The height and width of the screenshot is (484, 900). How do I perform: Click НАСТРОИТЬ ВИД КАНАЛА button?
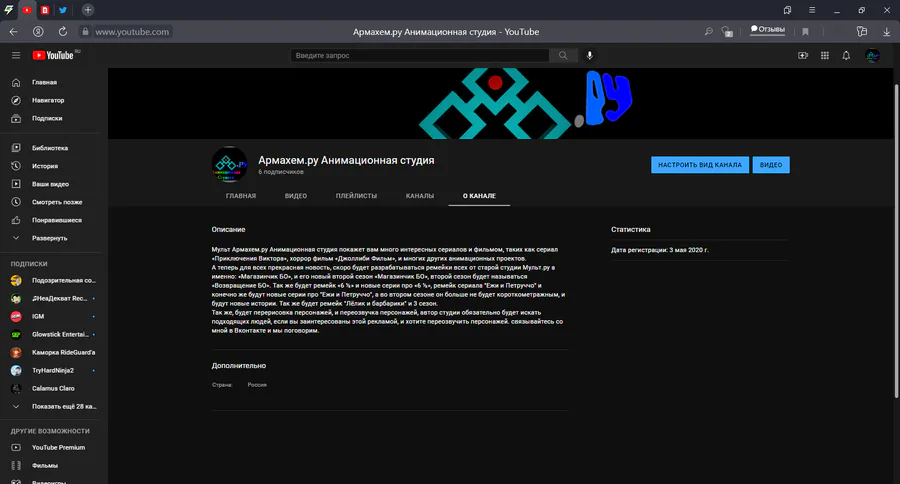pos(700,165)
